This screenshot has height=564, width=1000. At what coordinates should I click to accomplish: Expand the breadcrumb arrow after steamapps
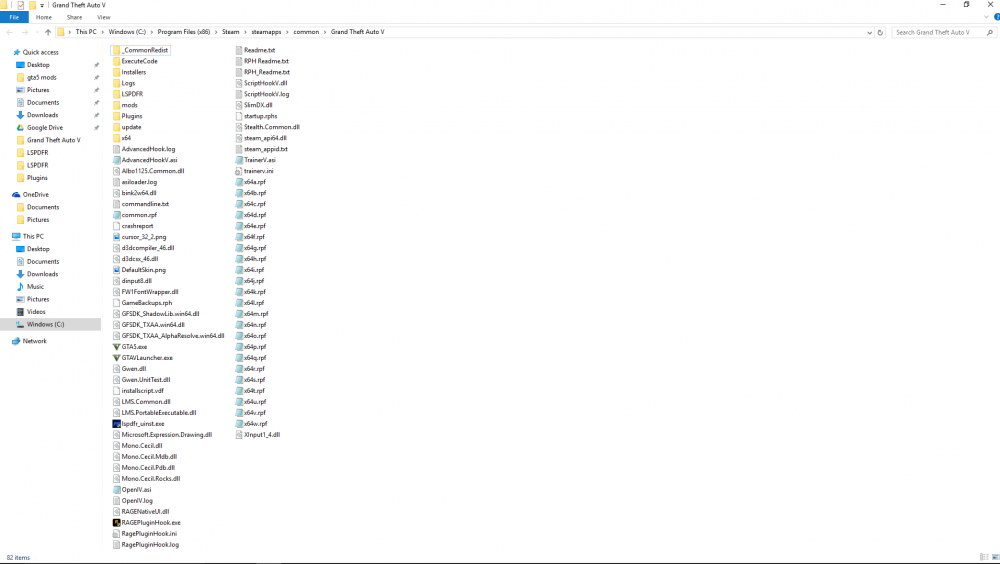(288, 32)
